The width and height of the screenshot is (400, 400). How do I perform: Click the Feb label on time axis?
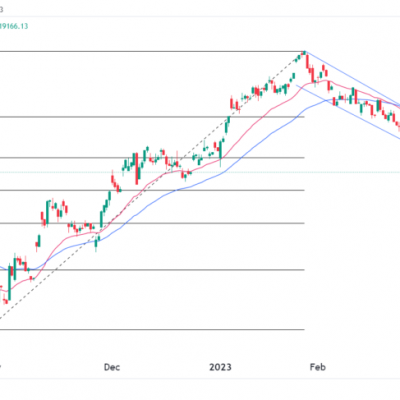317,367
